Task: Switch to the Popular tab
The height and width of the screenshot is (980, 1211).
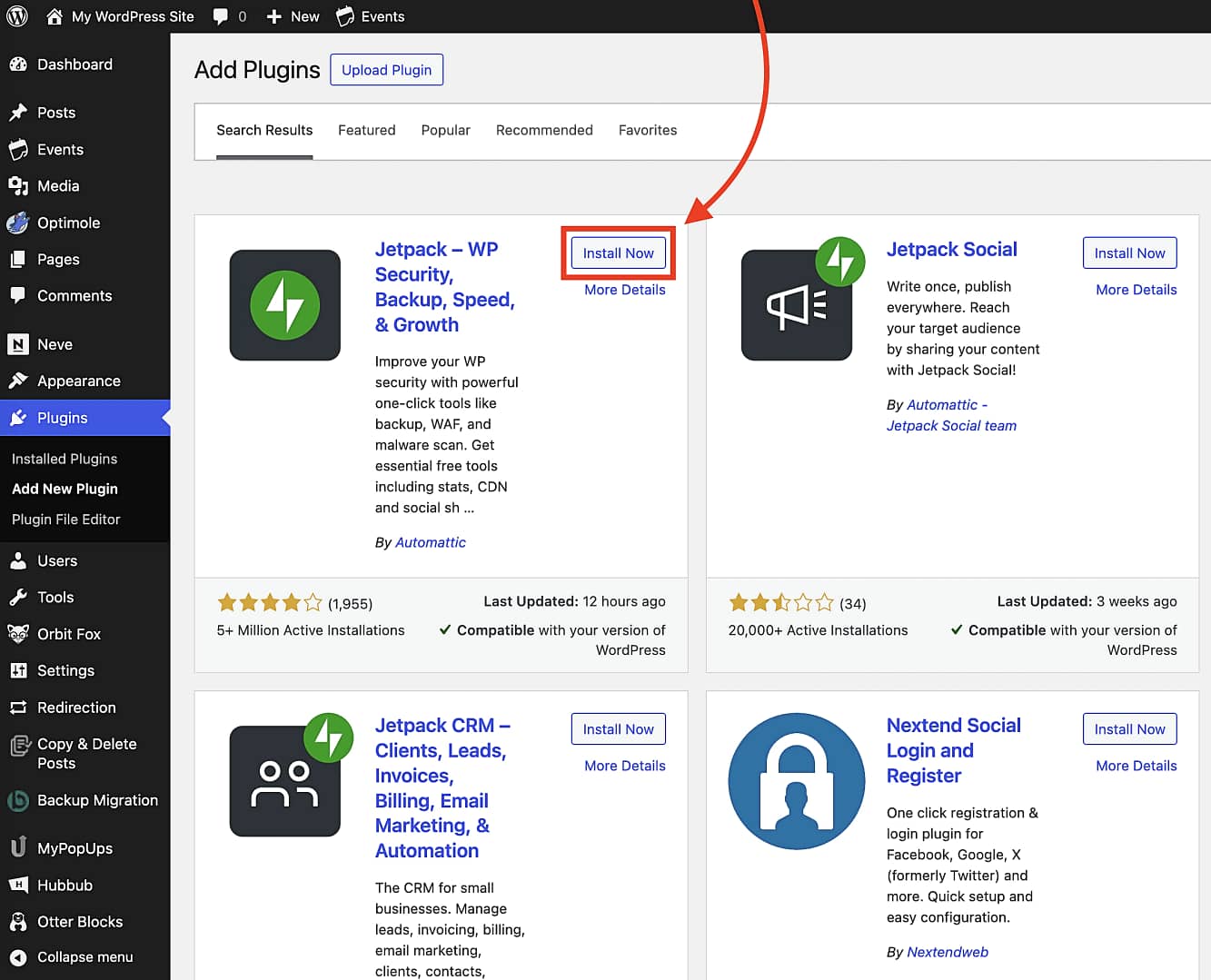Action: (446, 131)
